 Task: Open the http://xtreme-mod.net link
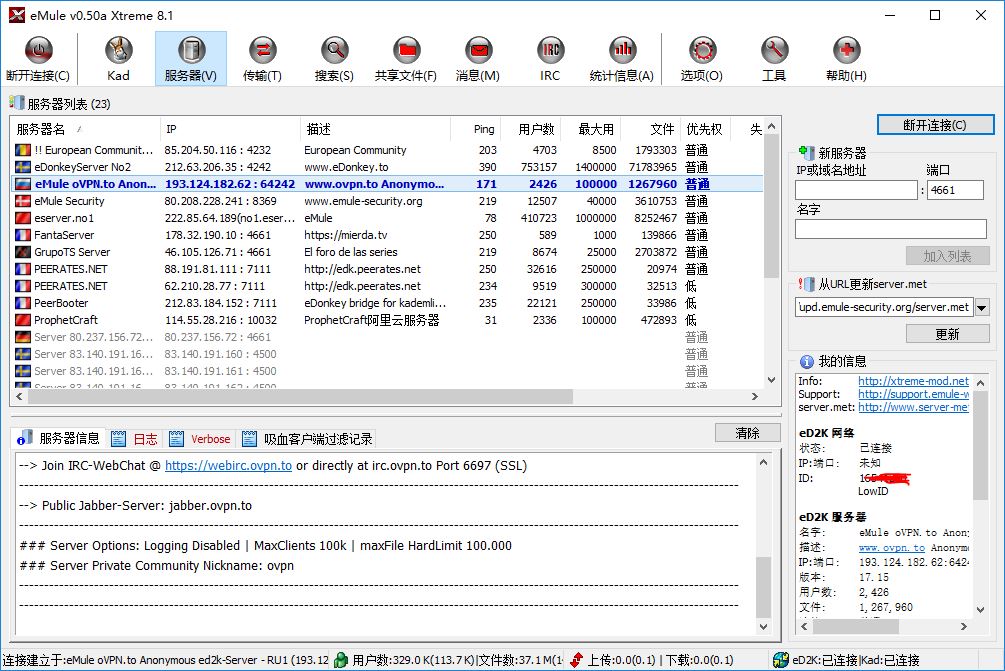(x=913, y=381)
